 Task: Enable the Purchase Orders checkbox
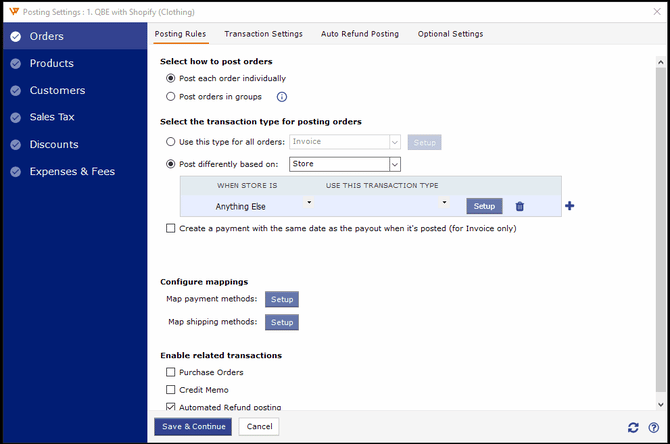pos(171,373)
